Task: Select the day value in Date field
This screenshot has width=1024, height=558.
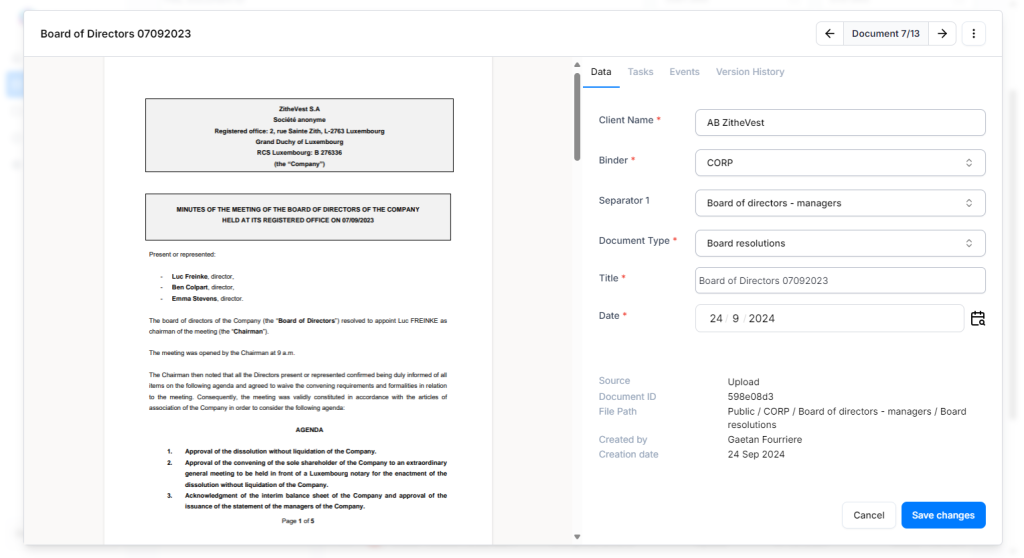Action: pyautogui.click(x=716, y=319)
